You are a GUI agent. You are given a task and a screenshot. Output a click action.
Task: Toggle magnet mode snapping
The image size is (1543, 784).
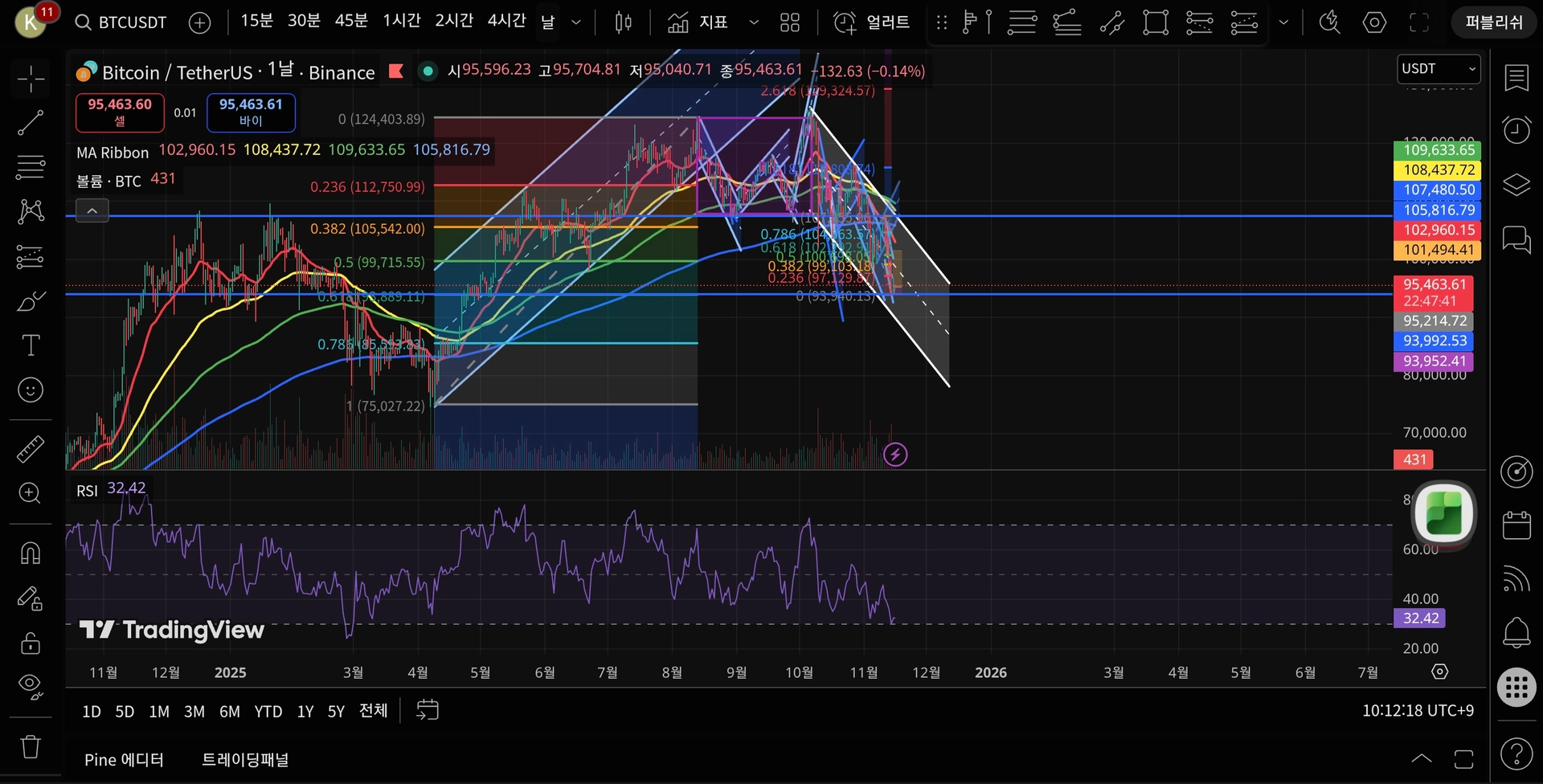click(31, 553)
